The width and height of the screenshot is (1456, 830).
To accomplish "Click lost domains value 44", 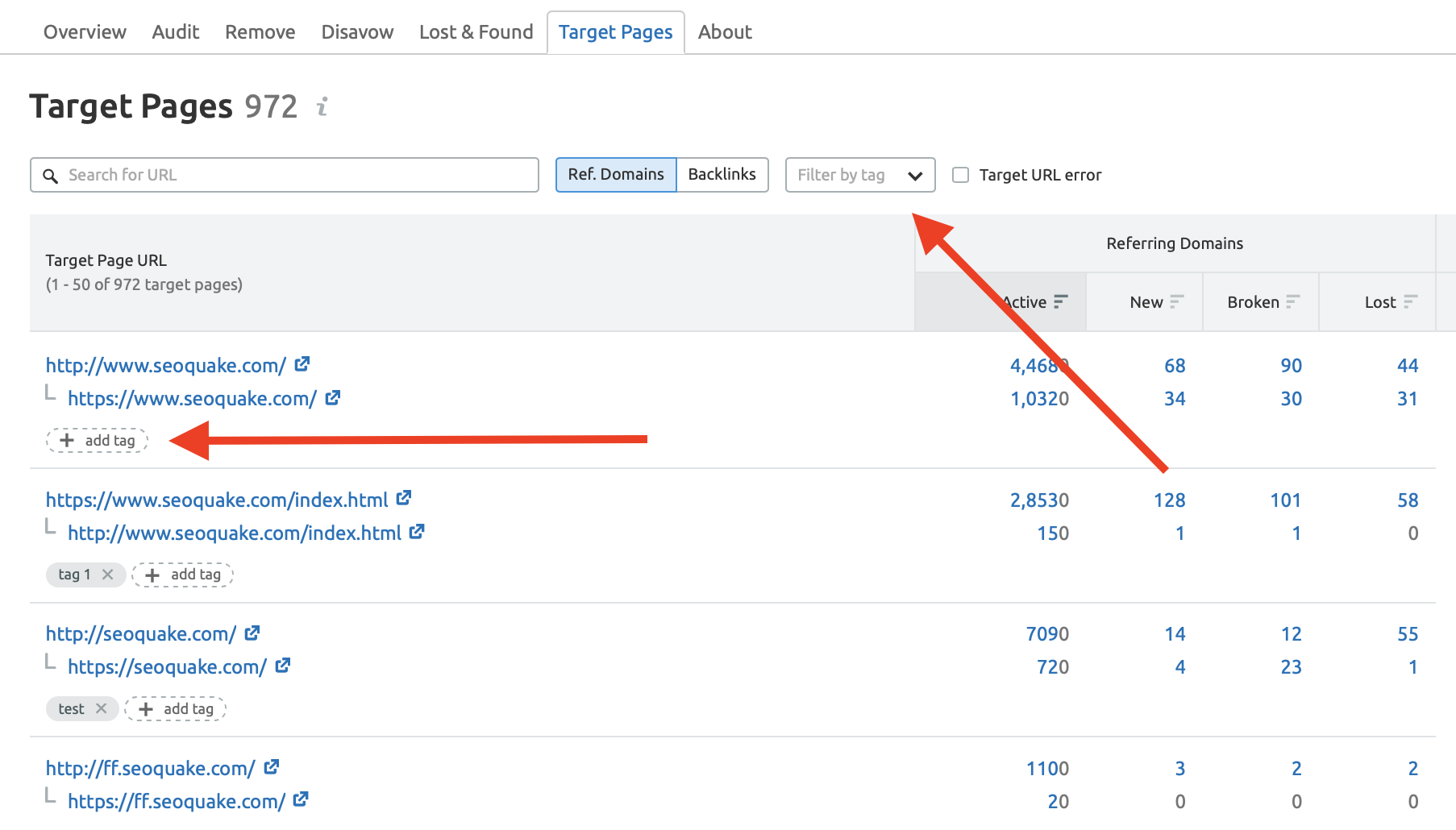I will [1408, 366].
